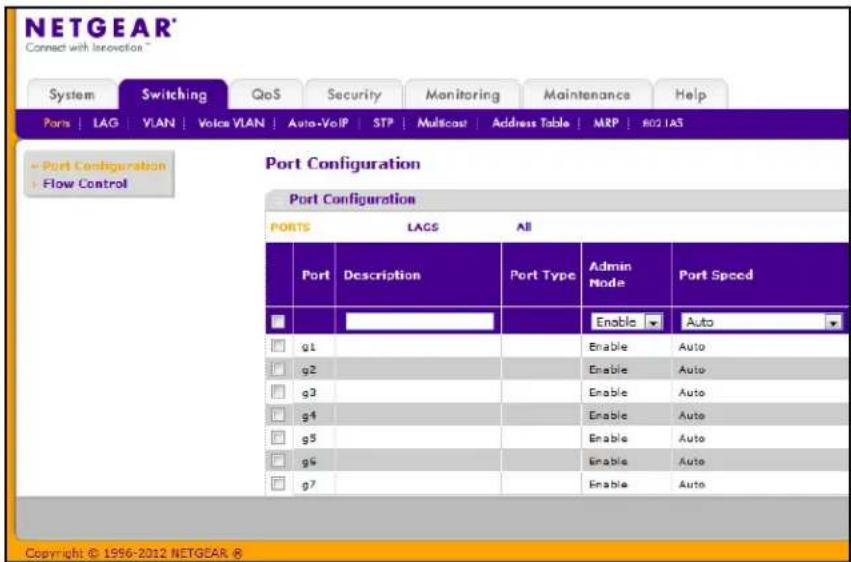Open the Port Speed Auto dropdown
Image resolution: width=851 pixels, height=562 pixels.
pos(761,322)
